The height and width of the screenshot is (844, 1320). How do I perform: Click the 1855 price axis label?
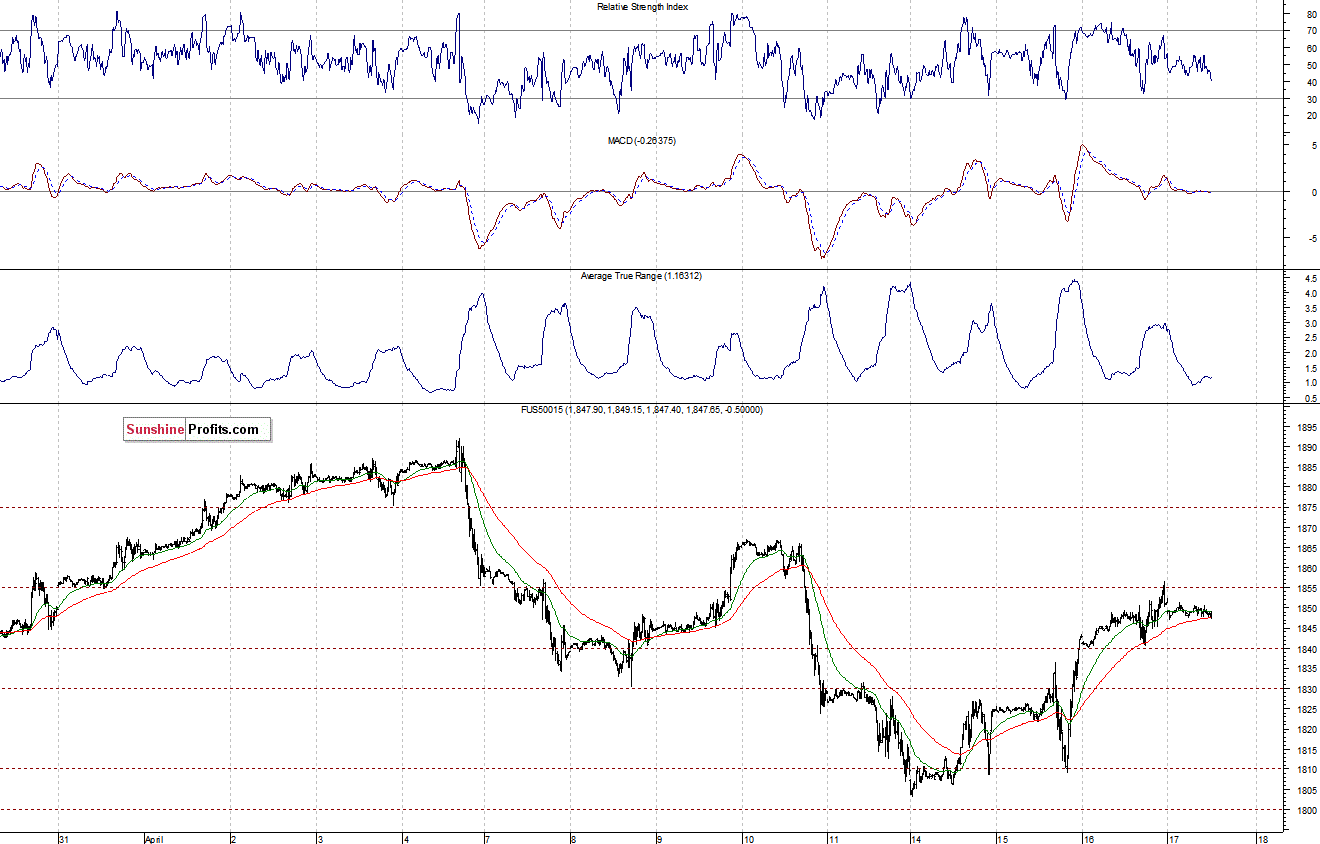point(1306,588)
